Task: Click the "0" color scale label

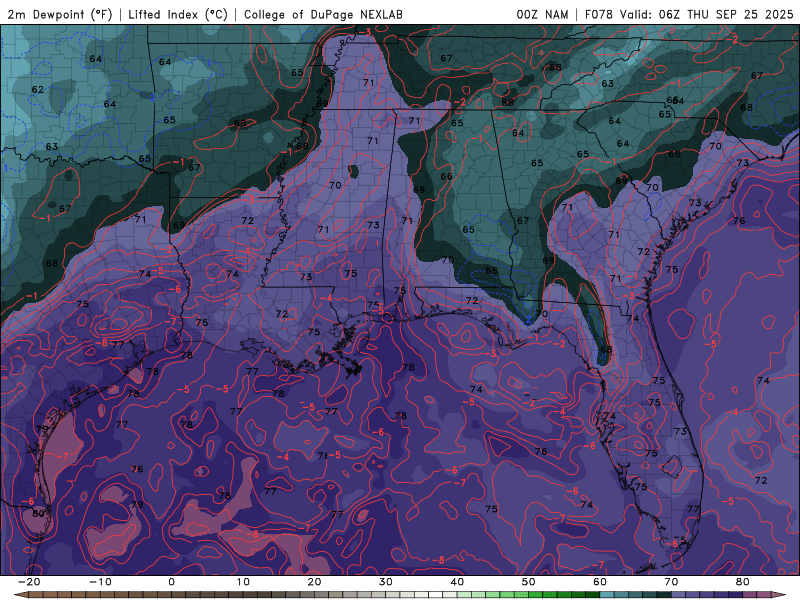Action: click(x=171, y=582)
